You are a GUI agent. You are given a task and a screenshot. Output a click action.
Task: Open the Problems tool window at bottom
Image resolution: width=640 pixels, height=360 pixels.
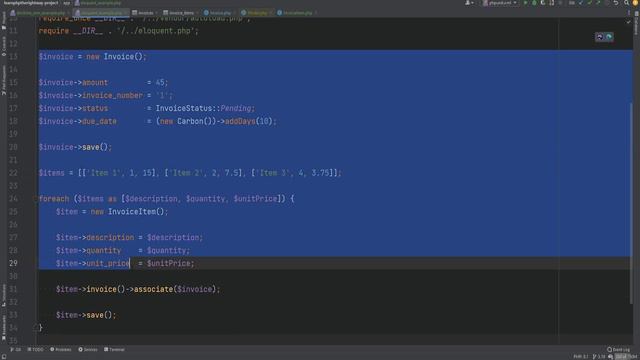click(x=60, y=349)
